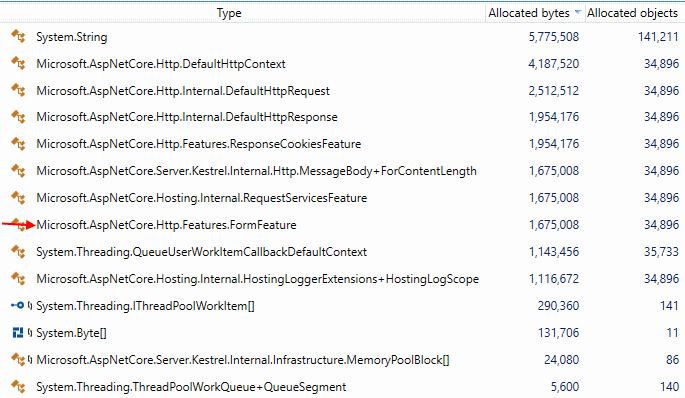Select the Features.ResponseCookiesFeature type row

(342, 144)
